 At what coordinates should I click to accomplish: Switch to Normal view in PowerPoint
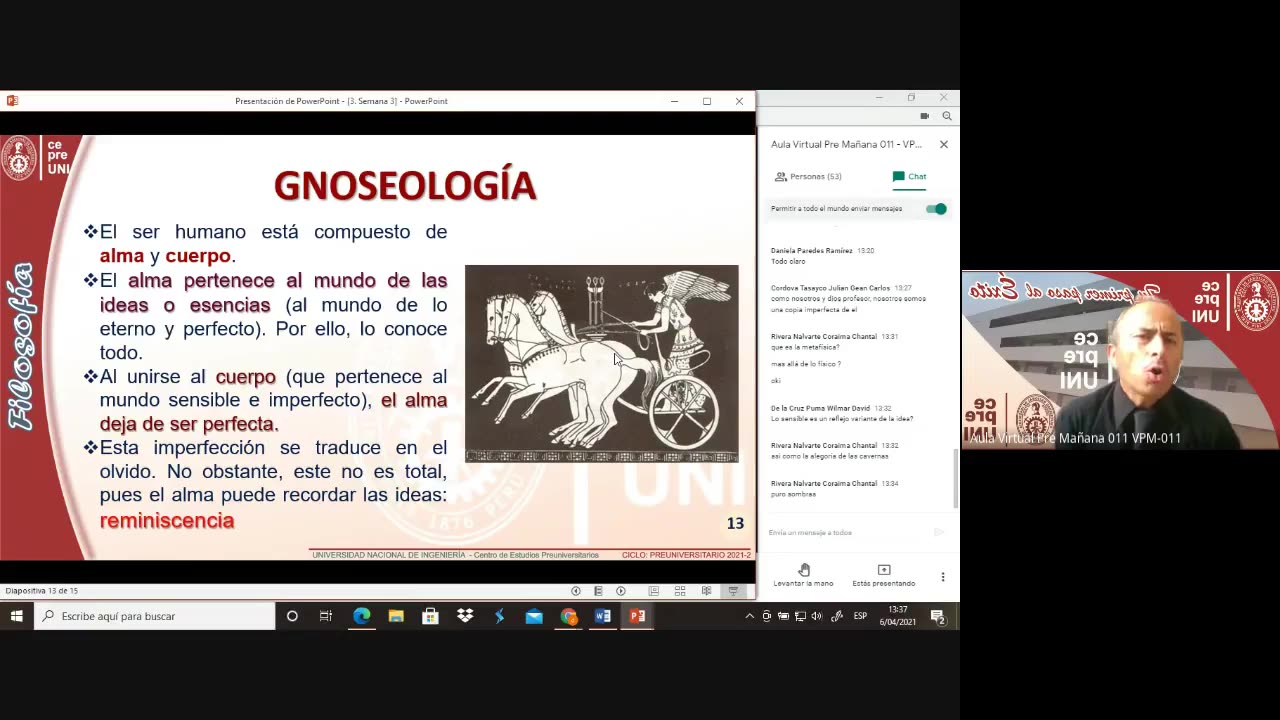pos(654,591)
